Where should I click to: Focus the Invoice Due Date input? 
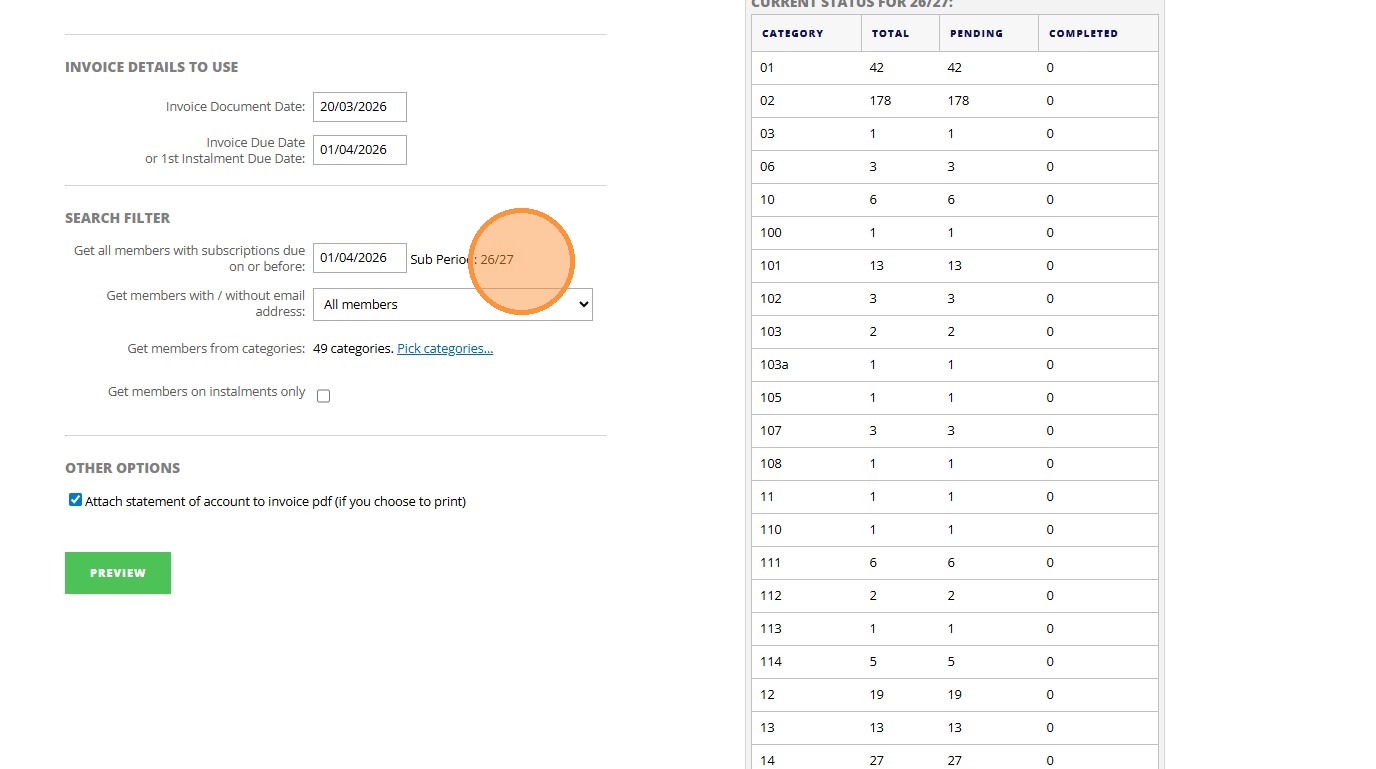click(359, 150)
